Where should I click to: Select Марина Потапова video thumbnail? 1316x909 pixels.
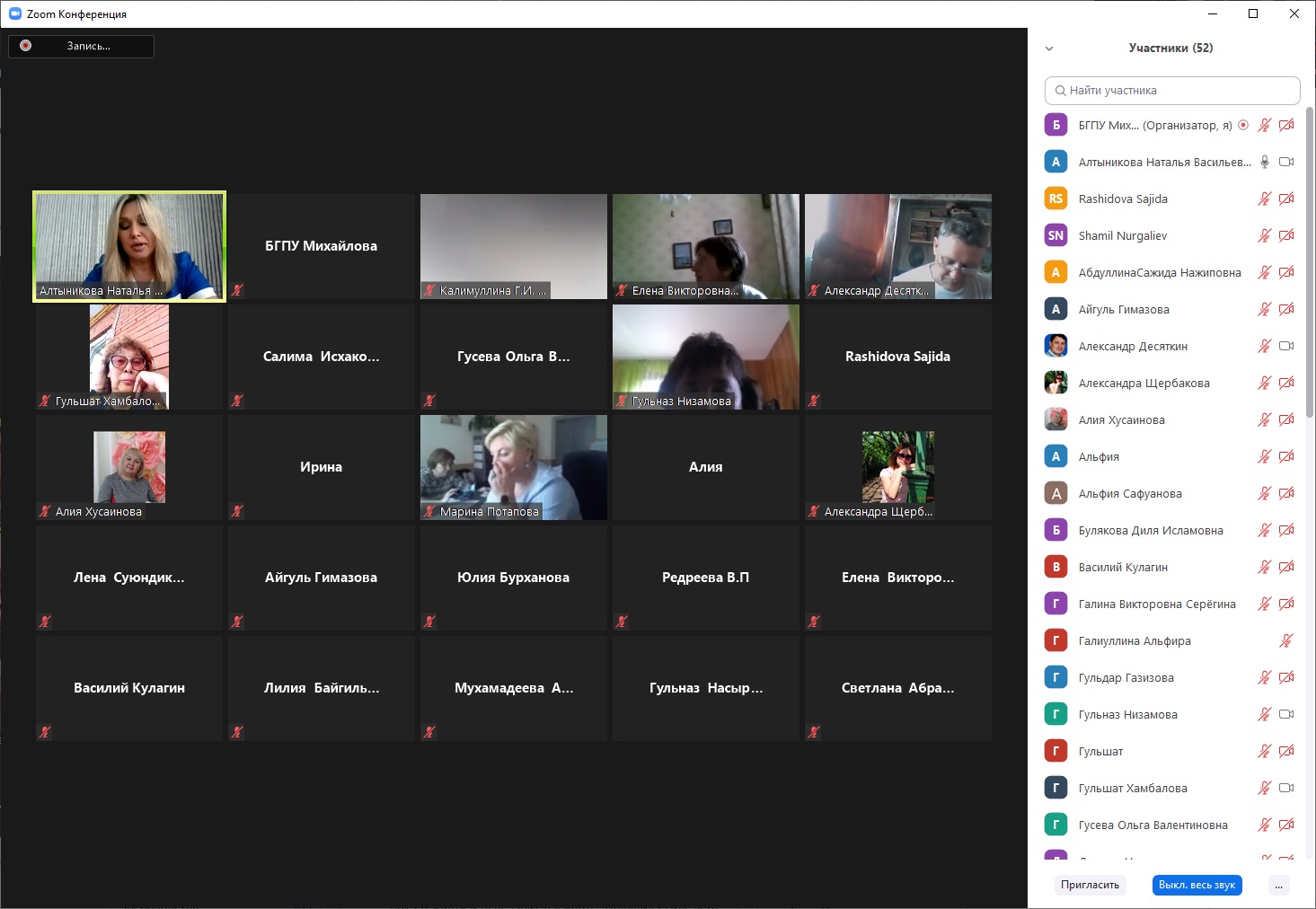(514, 467)
